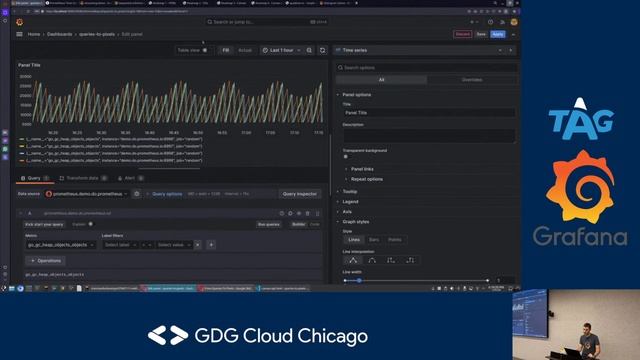The height and width of the screenshot is (360, 640).
Task: Open the label filter operator dropdown
Action: tap(147, 245)
